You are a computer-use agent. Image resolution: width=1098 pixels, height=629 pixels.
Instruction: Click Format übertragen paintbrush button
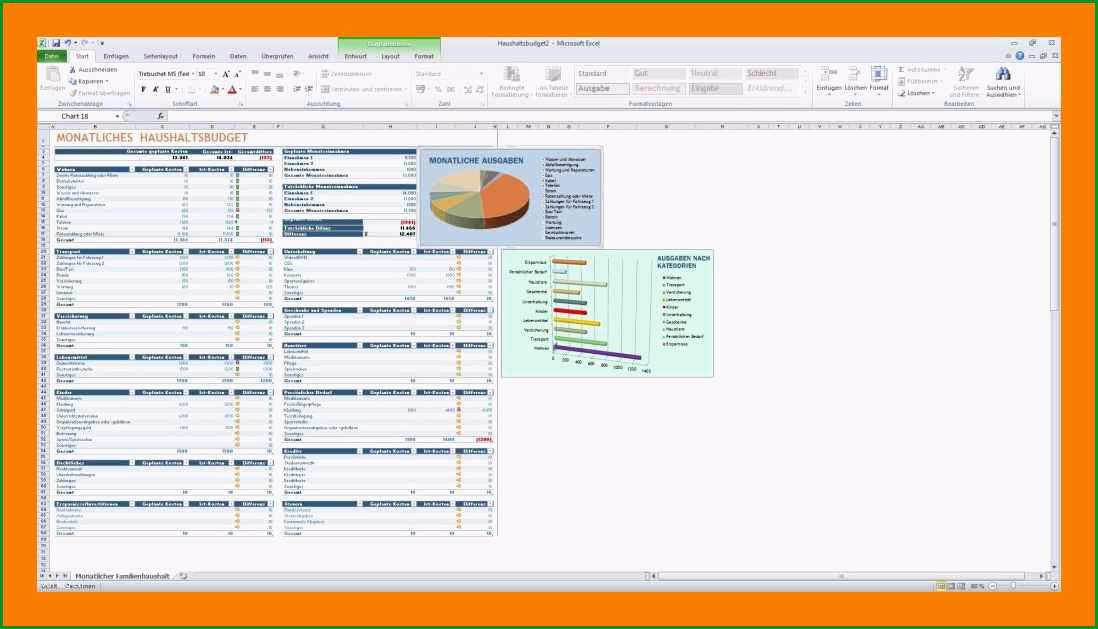pyautogui.click(x=99, y=92)
